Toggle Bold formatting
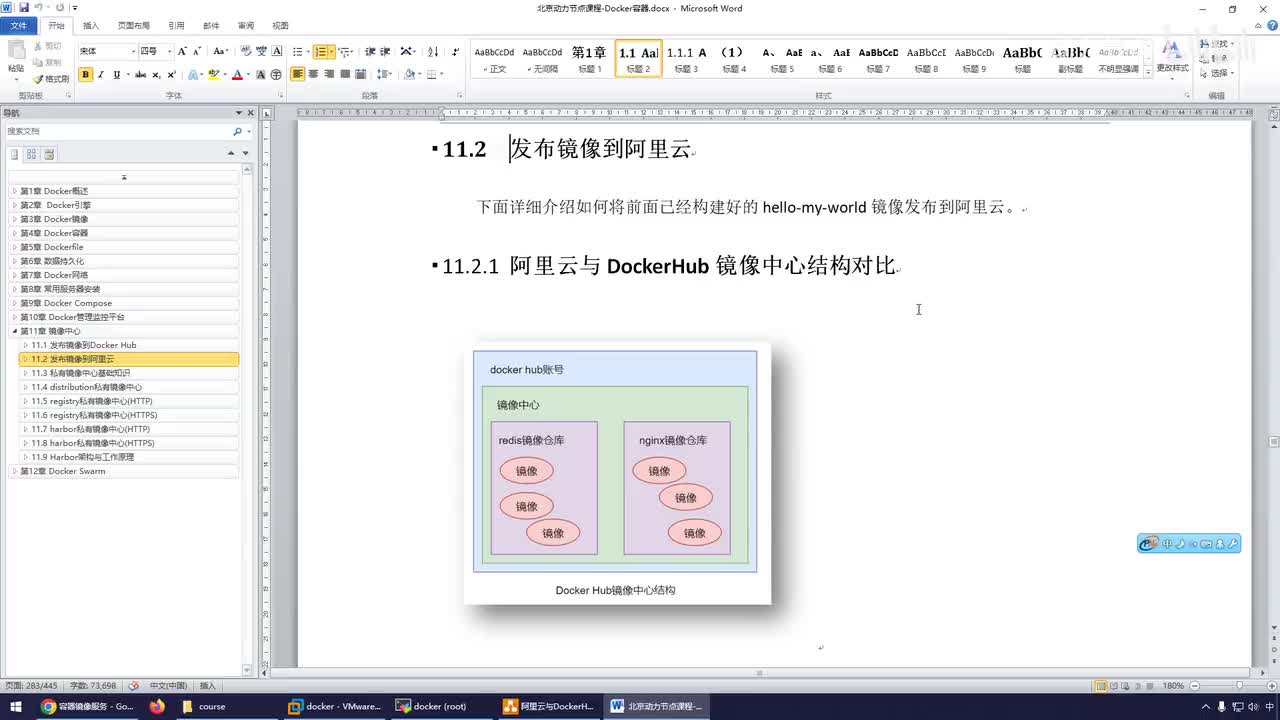 pos(85,74)
